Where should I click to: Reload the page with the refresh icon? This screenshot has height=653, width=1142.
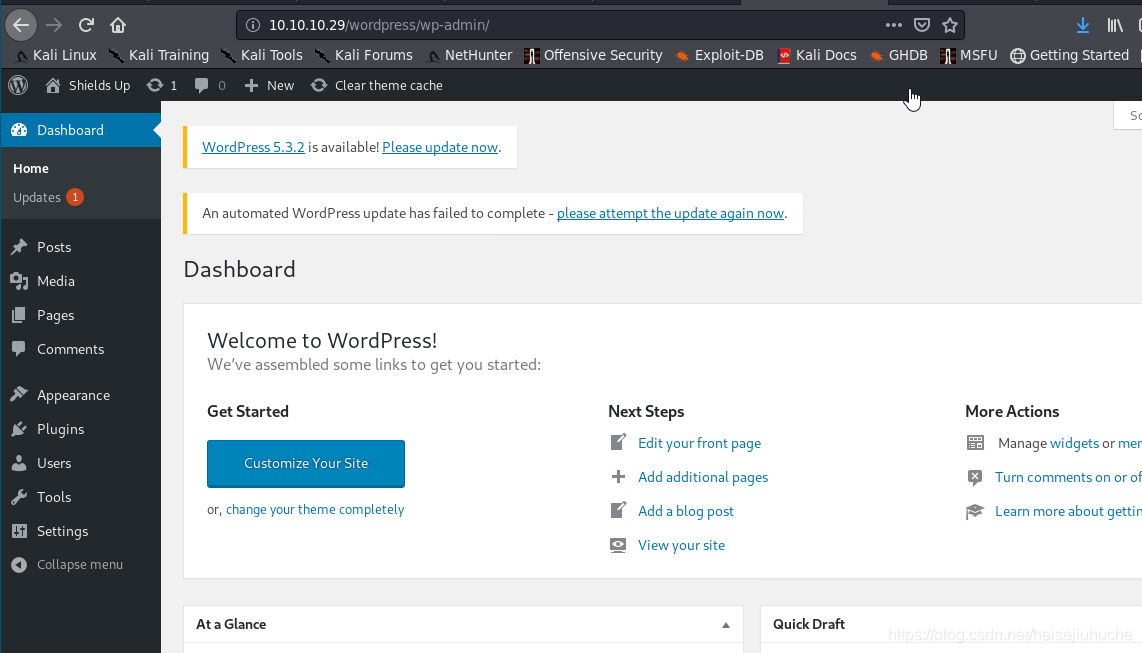[86, 25]
